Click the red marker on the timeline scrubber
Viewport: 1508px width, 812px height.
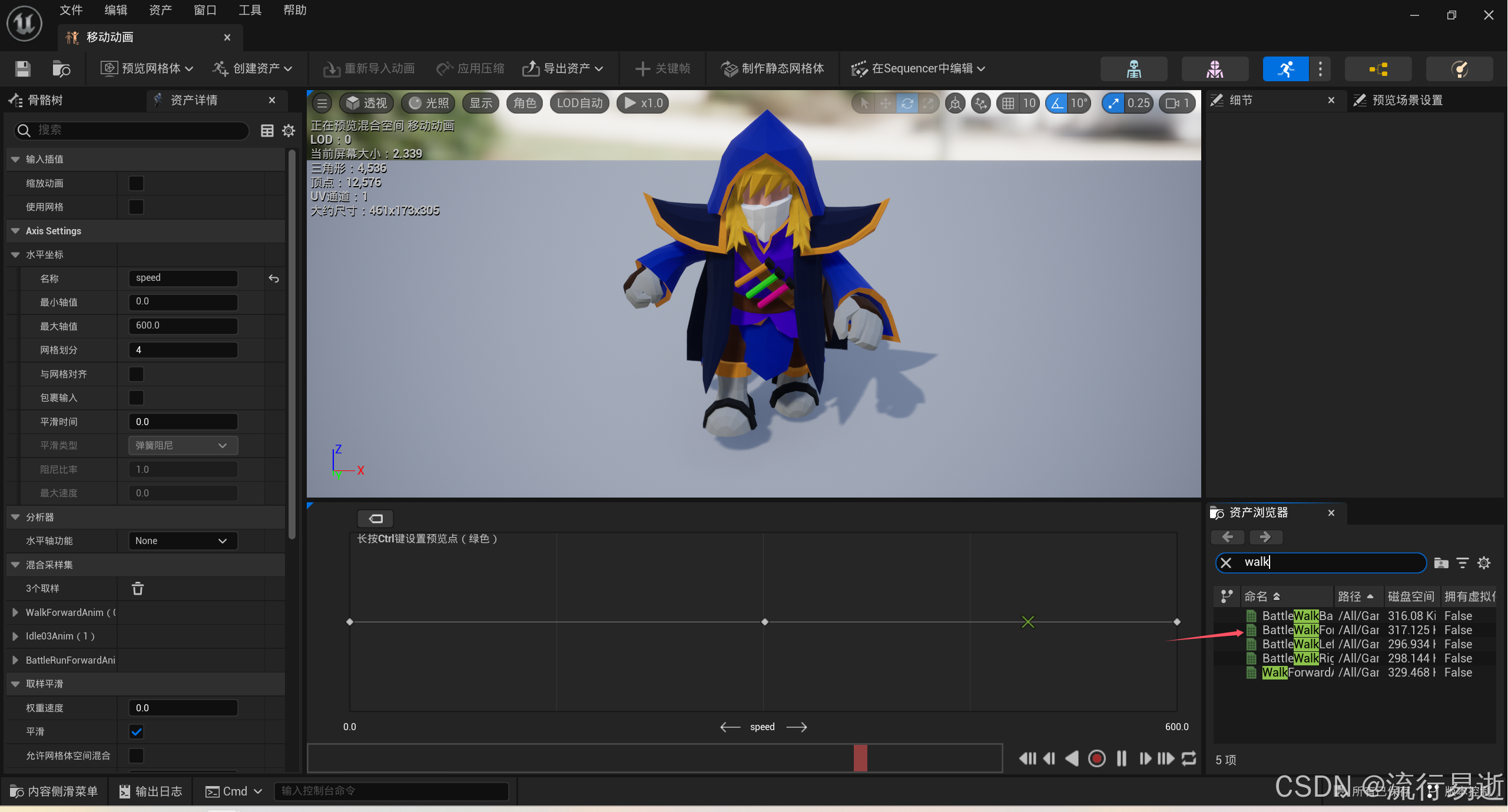(860, 758)
